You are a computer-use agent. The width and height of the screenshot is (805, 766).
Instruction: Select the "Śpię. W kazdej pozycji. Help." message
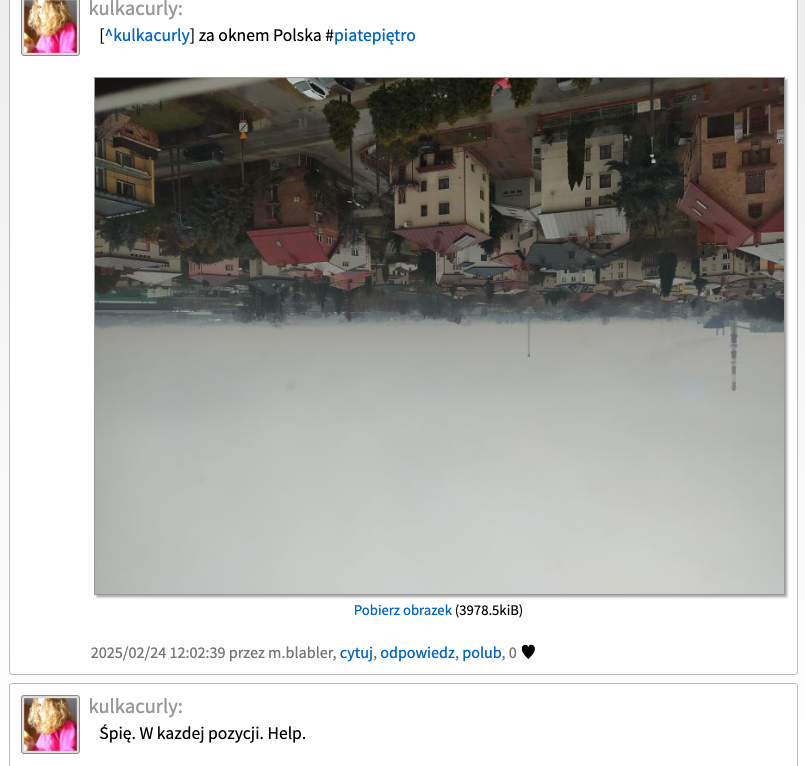[x=202, y=733]
